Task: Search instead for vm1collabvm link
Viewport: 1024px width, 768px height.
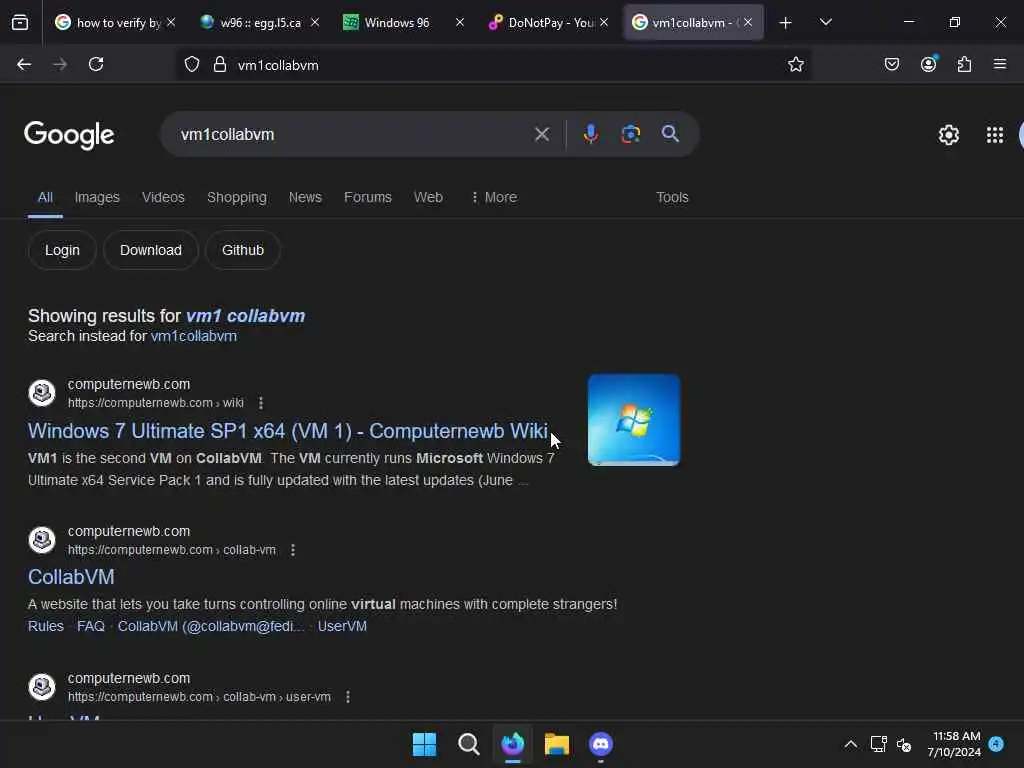Action: point(193,336)
